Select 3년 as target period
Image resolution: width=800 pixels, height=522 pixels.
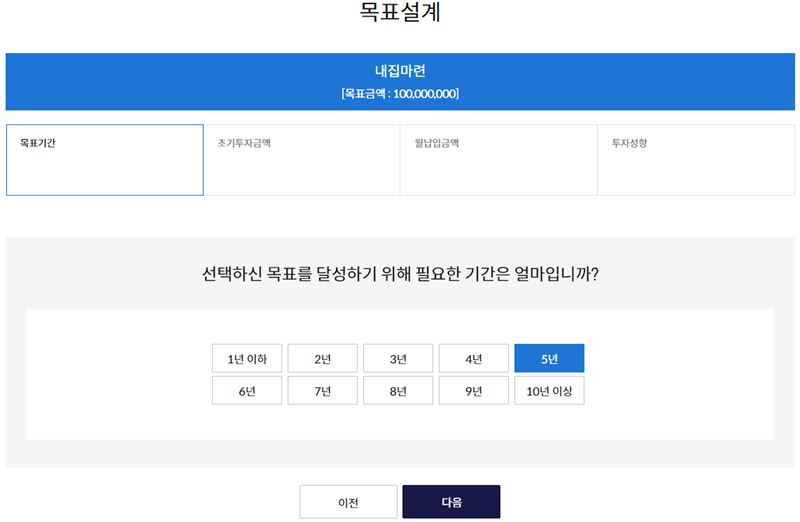pos(398,358)
